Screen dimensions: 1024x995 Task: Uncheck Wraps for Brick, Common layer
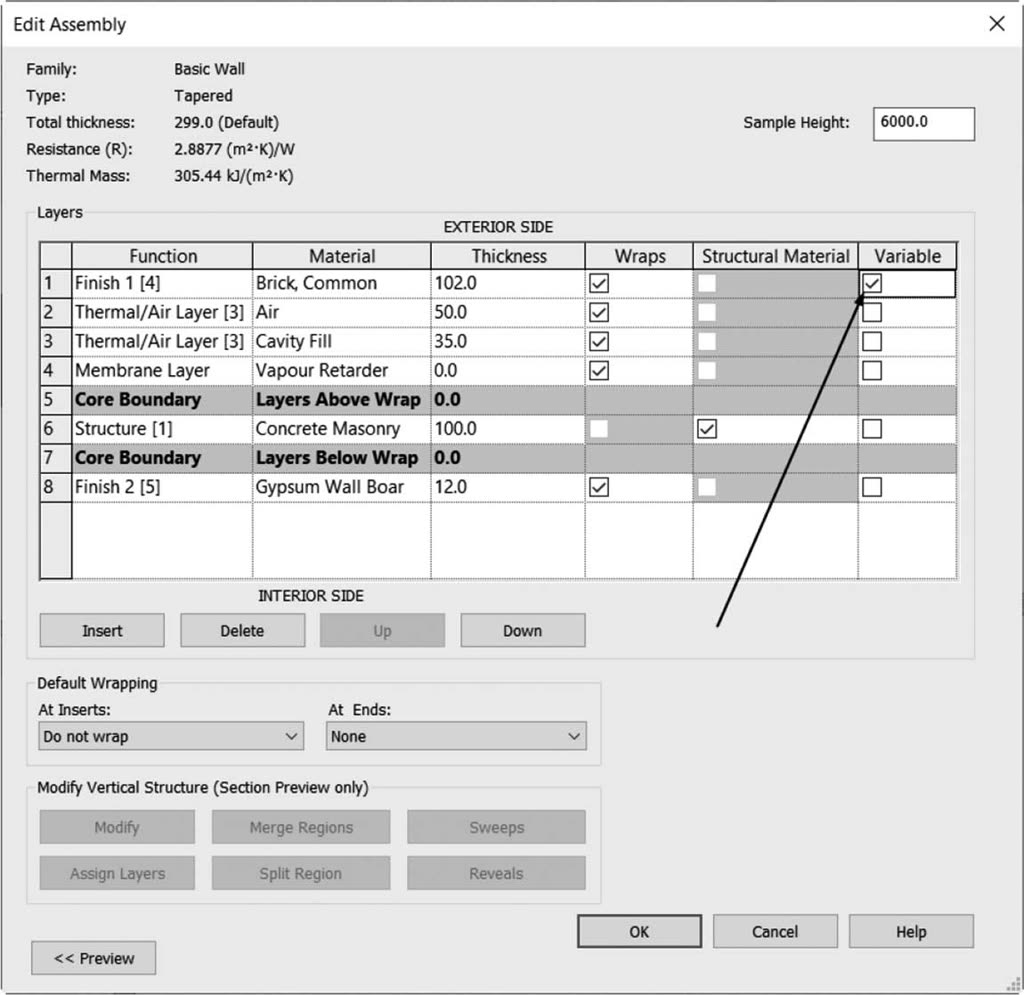599,283
